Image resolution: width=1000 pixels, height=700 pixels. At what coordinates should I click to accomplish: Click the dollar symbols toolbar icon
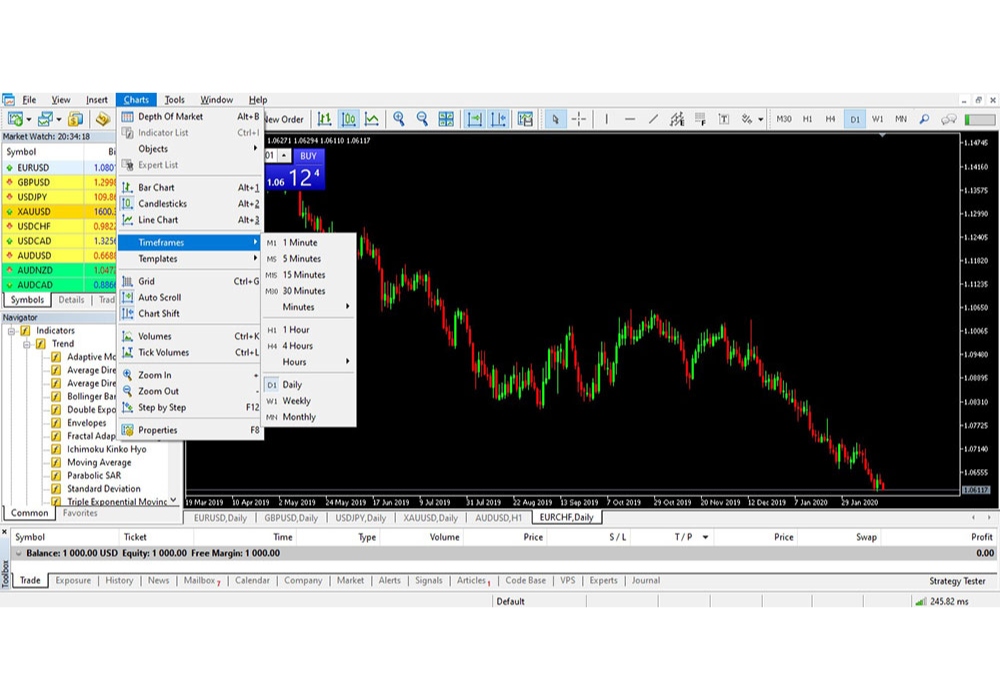click(75, 119)
